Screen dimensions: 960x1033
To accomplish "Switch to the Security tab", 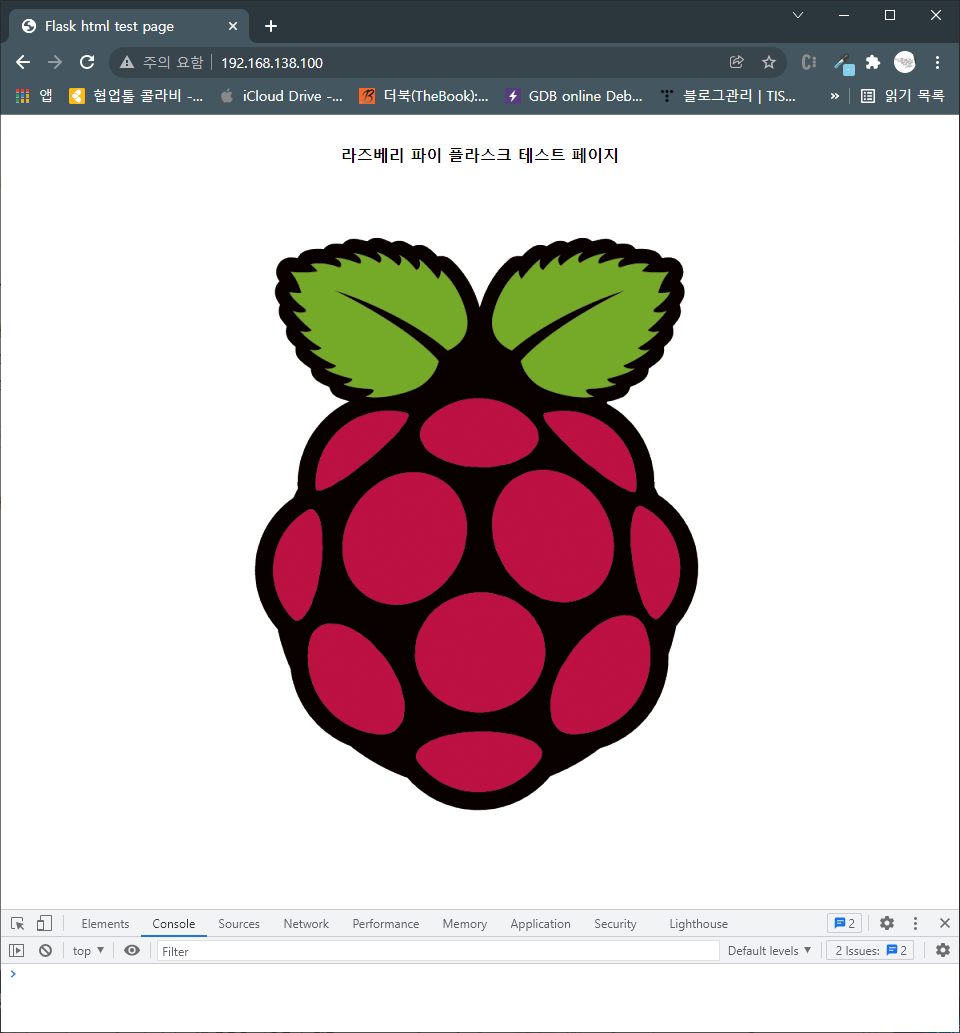I will pyautogui.click(x=615, y=924).
